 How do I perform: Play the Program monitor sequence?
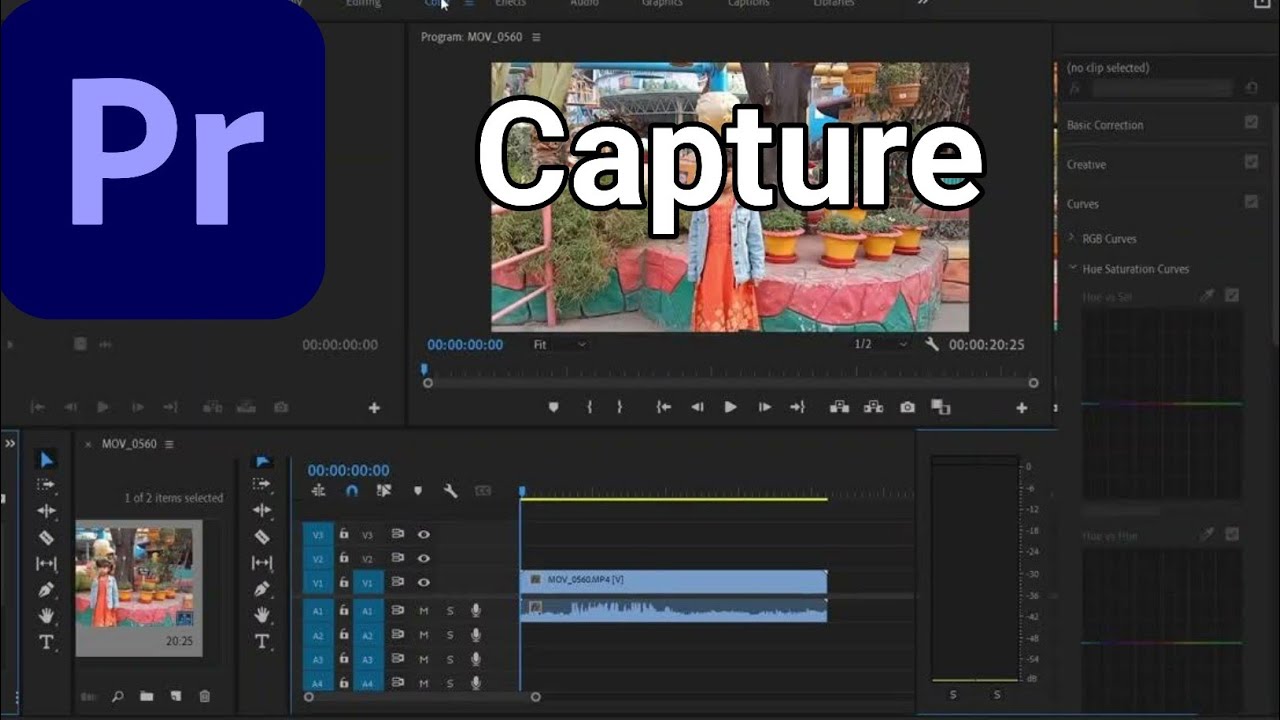(x=730, y=407)
